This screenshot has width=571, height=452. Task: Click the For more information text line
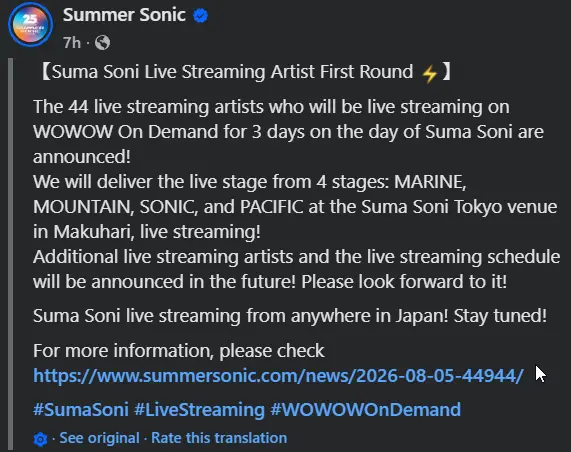178,351
